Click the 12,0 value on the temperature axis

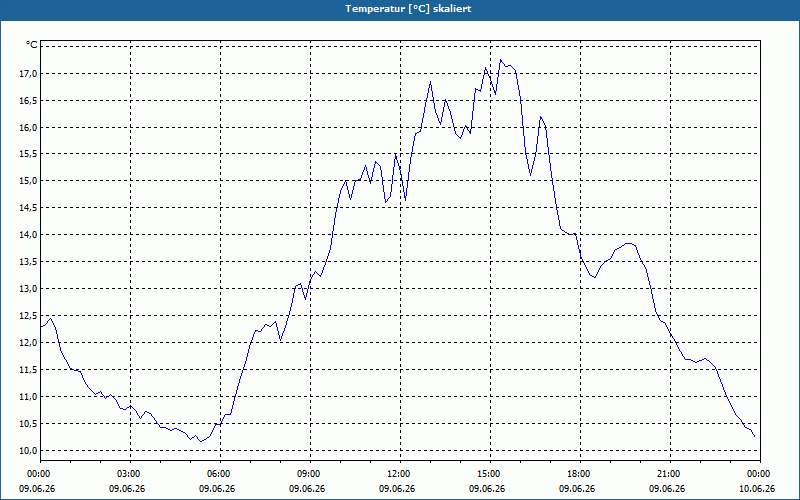coord(29,343)
